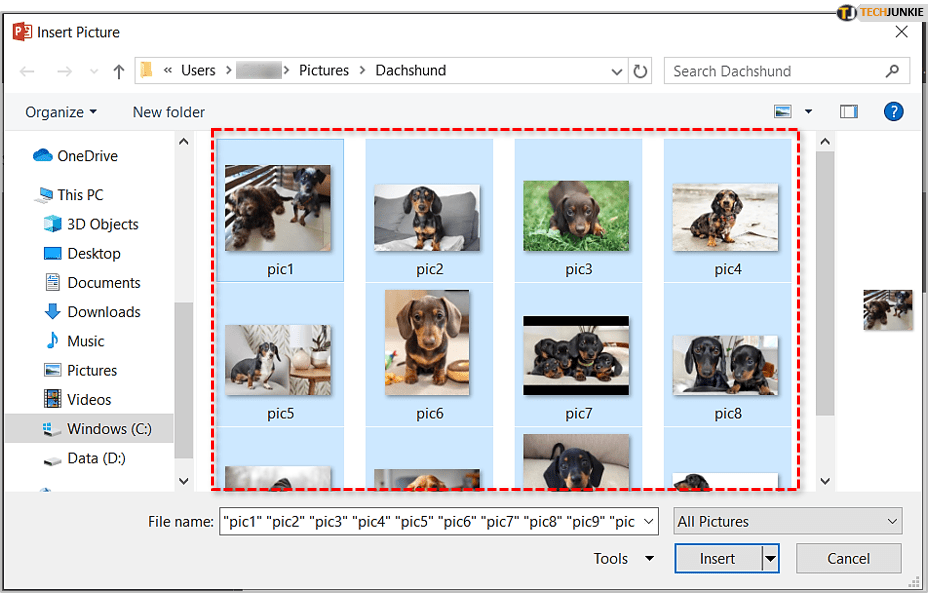Click the Up directory arrow icon
Image resolution: width=932 pixels, height=593 pixels.
point(119,71)
